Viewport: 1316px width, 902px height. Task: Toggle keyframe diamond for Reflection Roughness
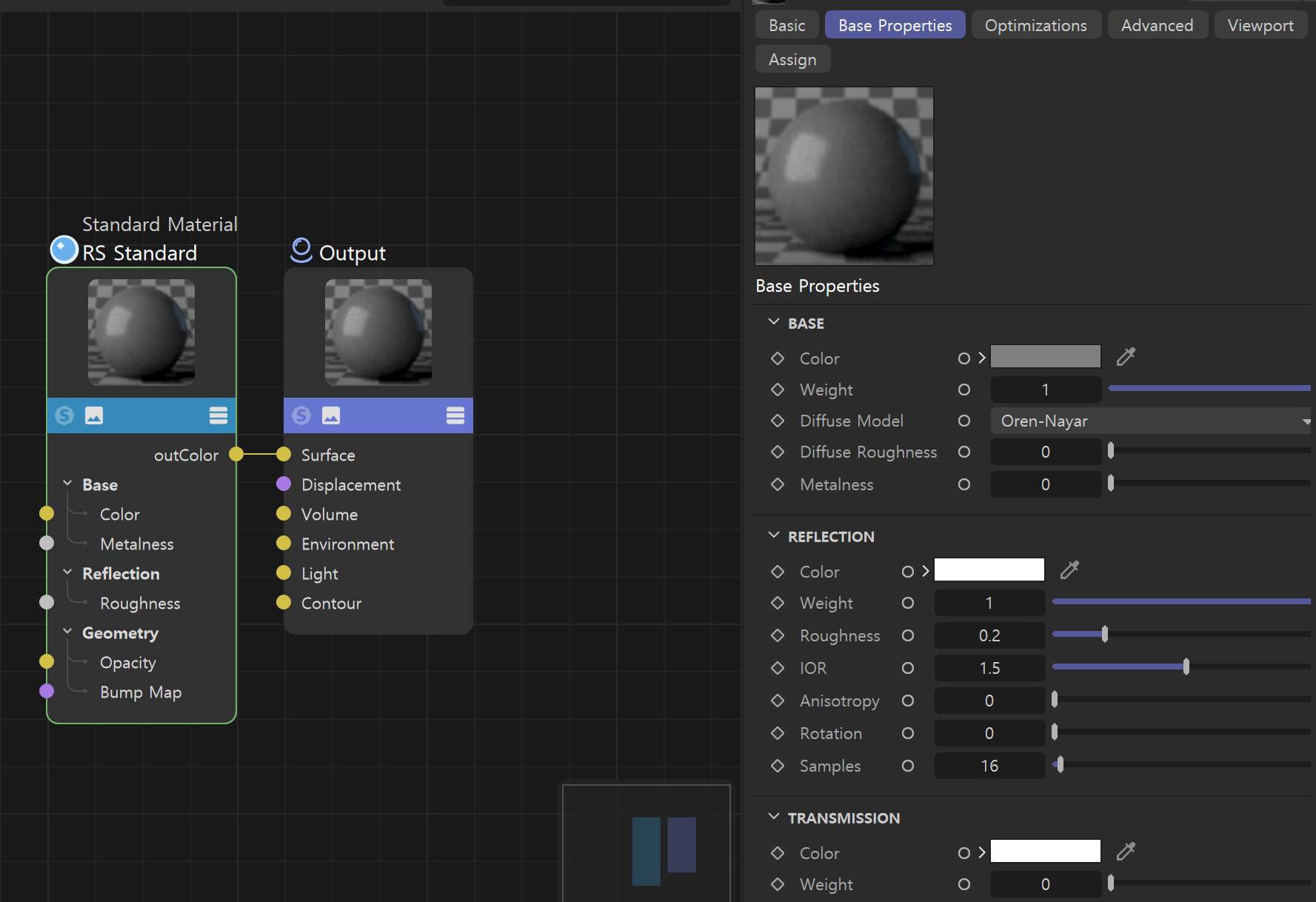coord(778,635)
